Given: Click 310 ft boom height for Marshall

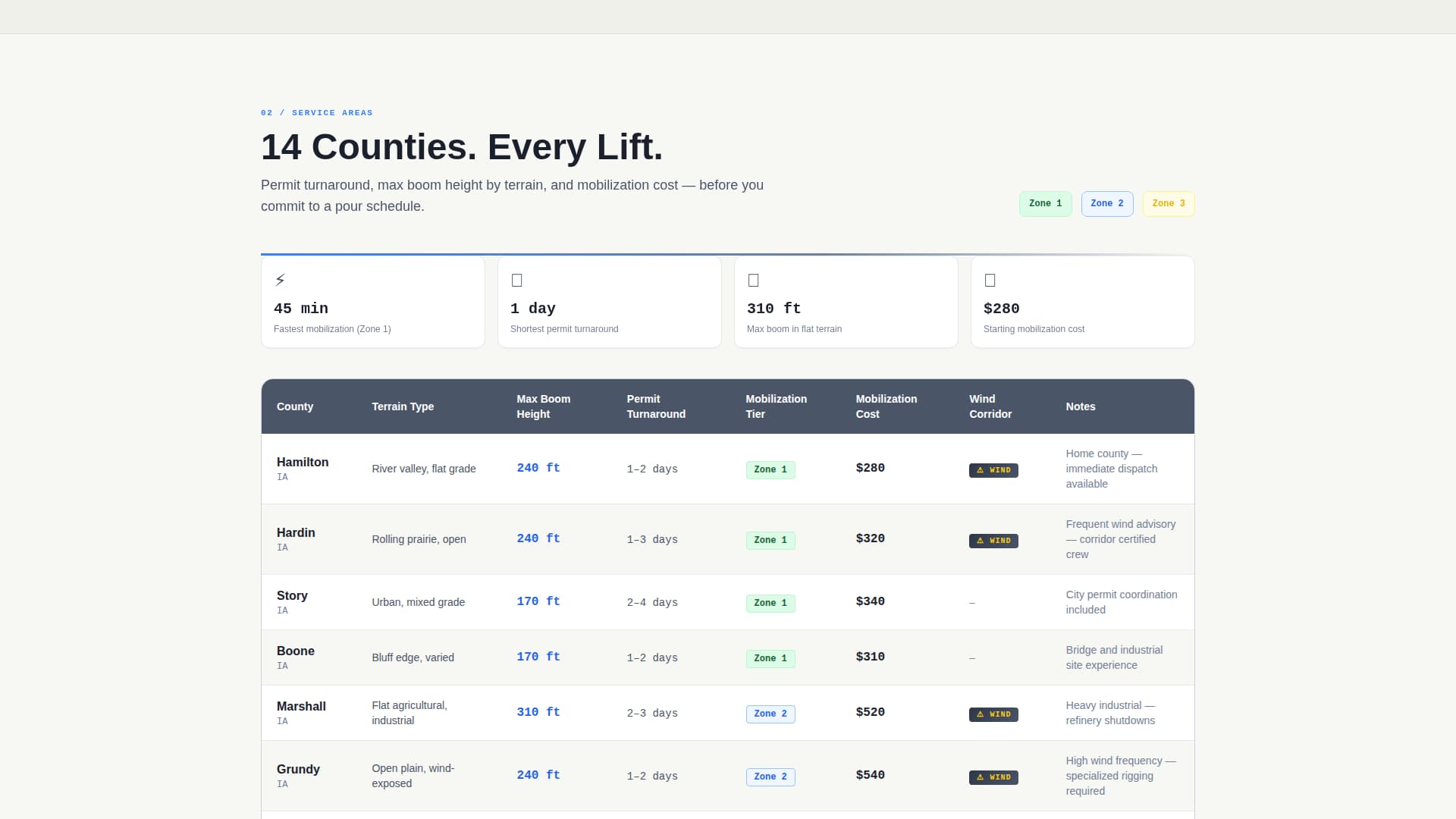Looking at the screenshot, I should tap(538, 713).
